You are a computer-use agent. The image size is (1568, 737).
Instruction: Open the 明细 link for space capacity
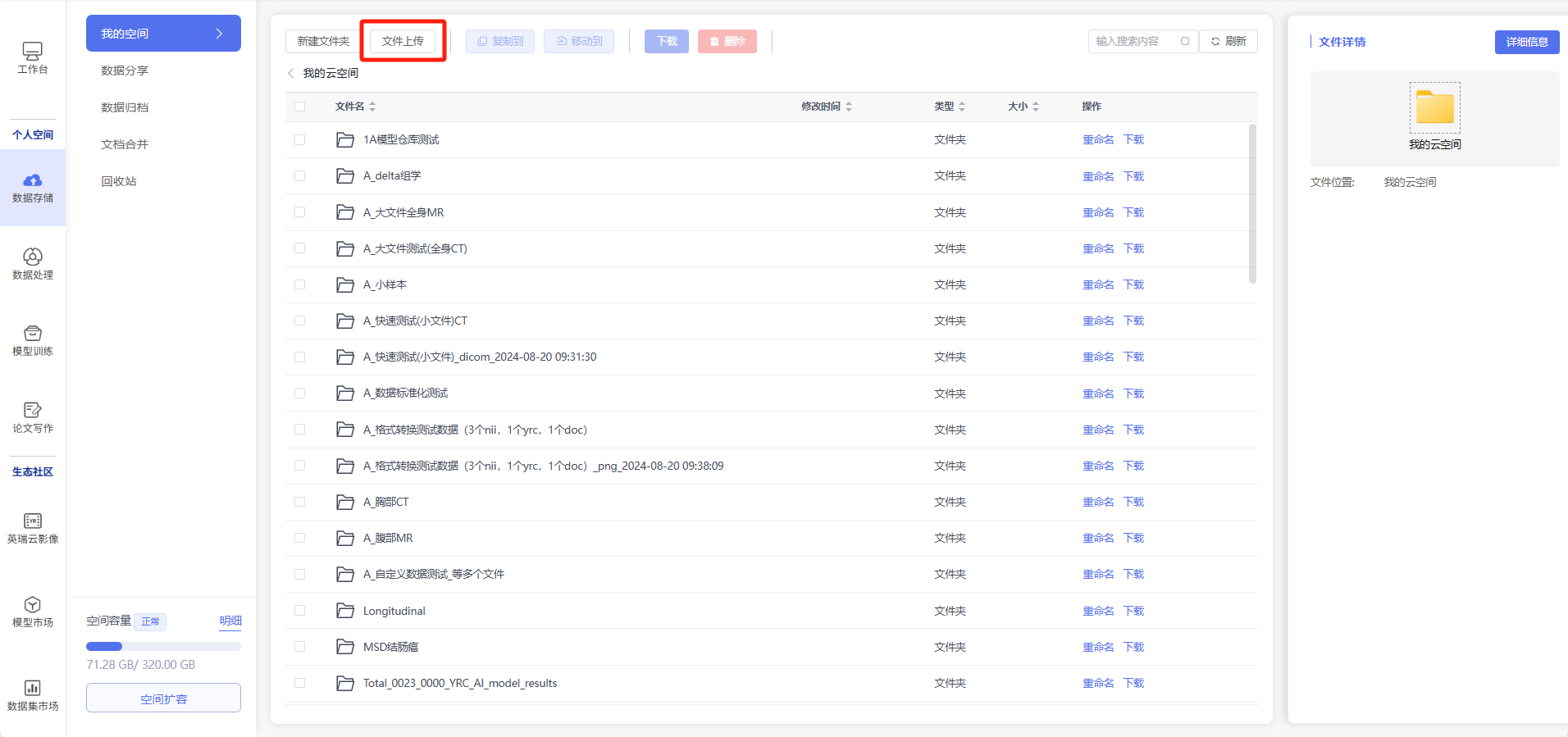230,621
